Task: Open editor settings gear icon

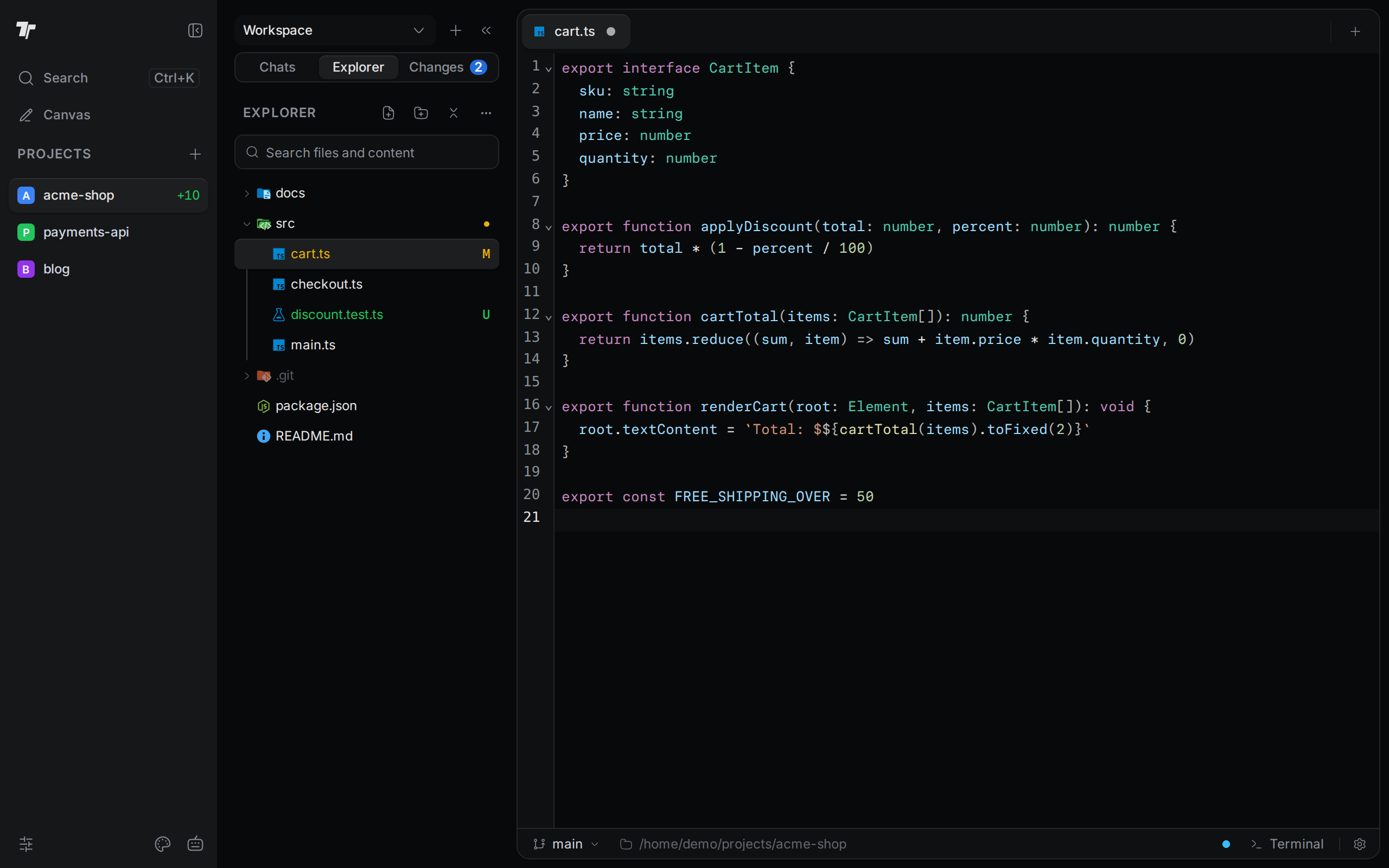Action: click(x=1359, y=844)
